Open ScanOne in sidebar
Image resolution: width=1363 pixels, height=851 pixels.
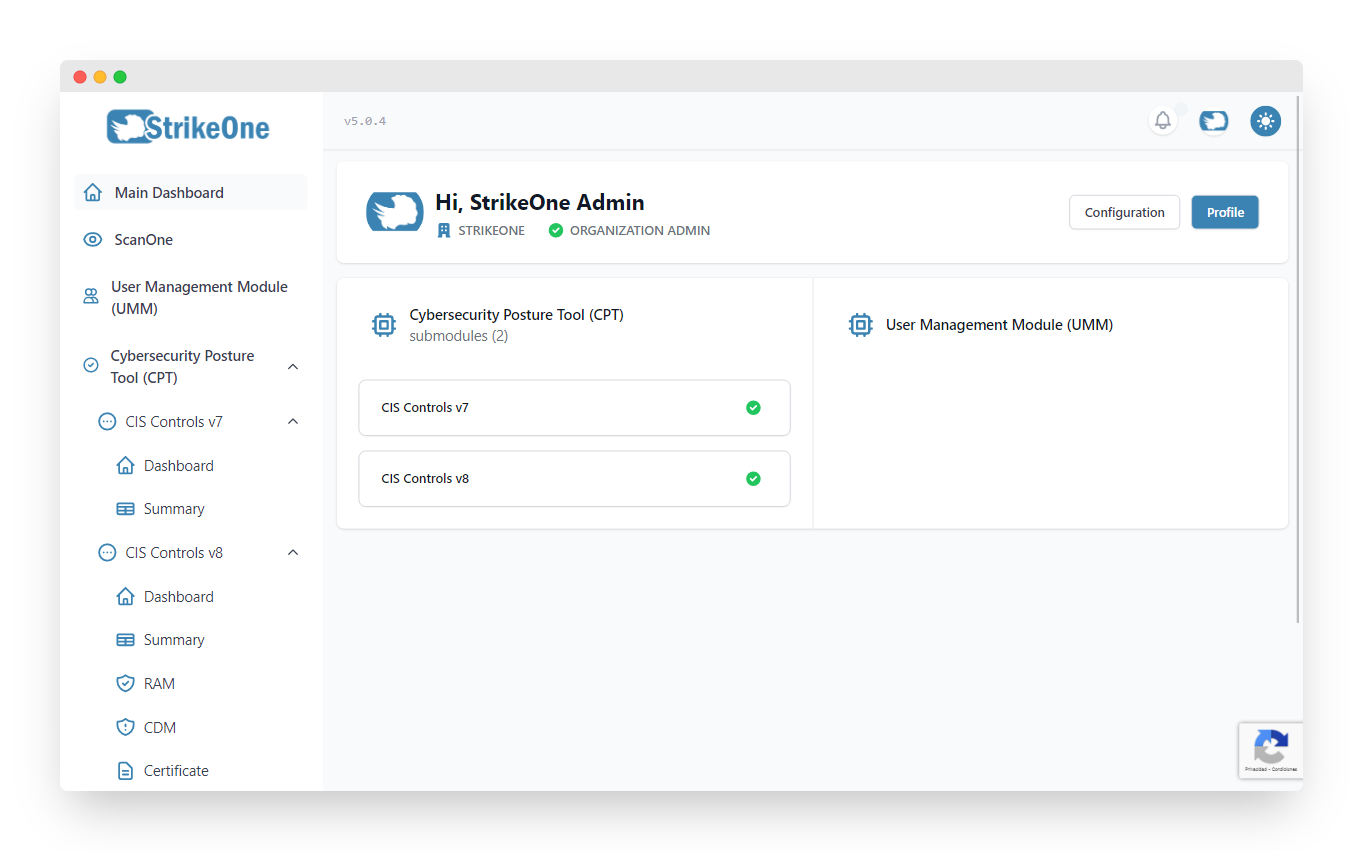coord(191,239)
